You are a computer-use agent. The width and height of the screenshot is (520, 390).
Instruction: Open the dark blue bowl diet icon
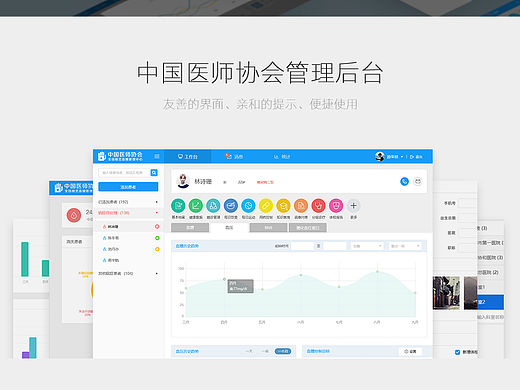pyautogui.click(x=231, y=206)
